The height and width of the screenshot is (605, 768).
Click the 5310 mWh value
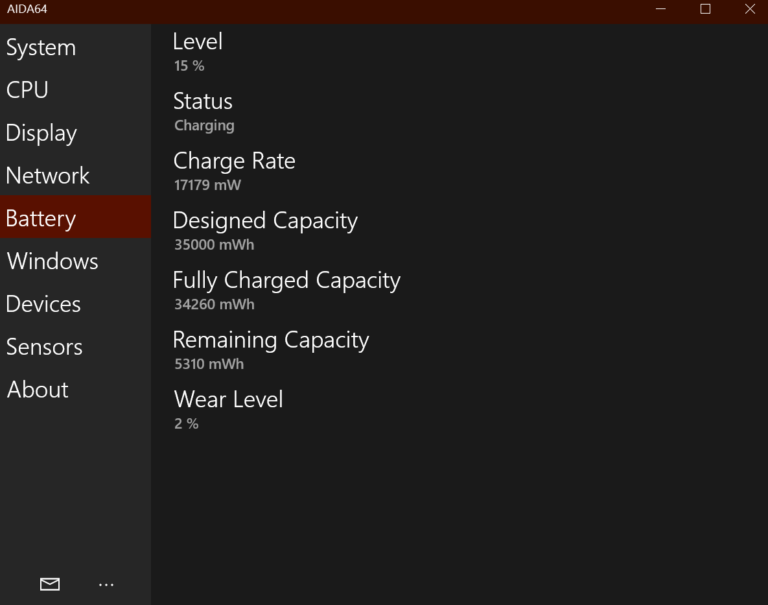point(209,364)
